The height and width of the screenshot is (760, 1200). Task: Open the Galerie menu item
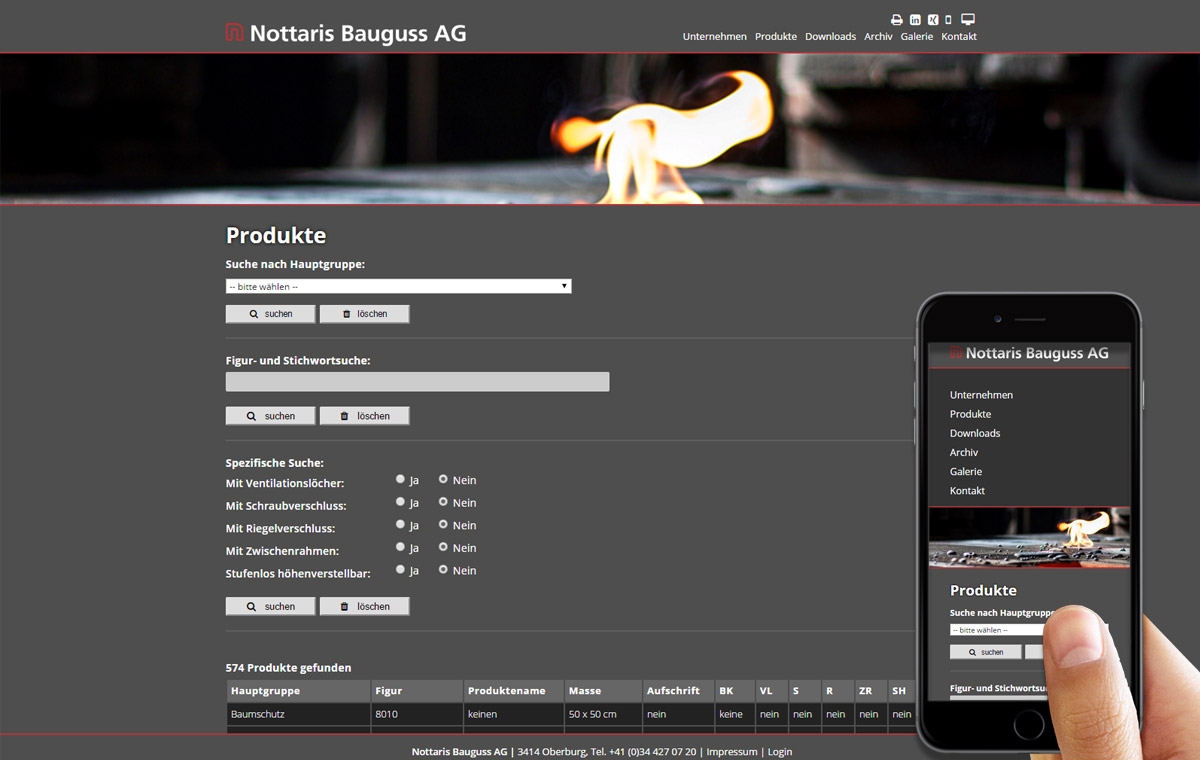click(x=916, y=37)
